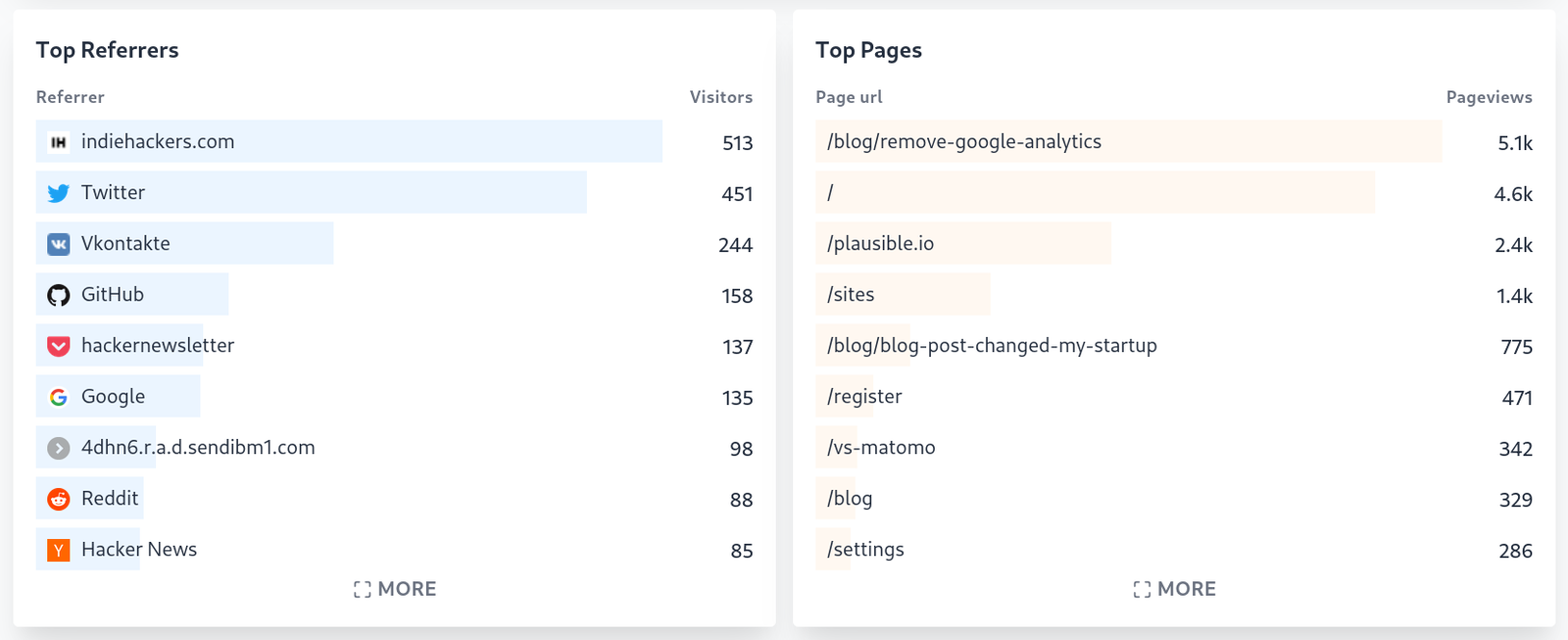Select the orange Hacker News Y icon
The image size is (1568, 640).
pos(59,549)
